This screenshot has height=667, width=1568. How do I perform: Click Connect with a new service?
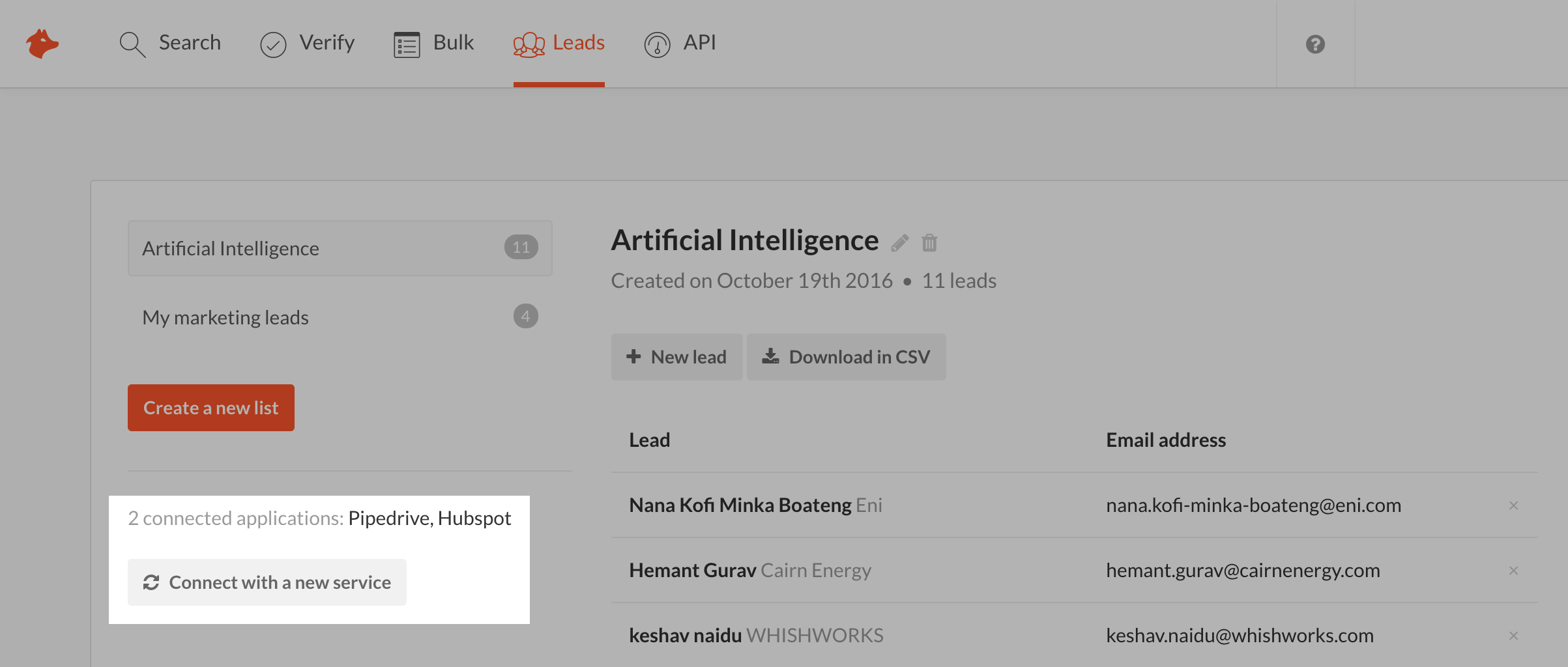[267, 582]
